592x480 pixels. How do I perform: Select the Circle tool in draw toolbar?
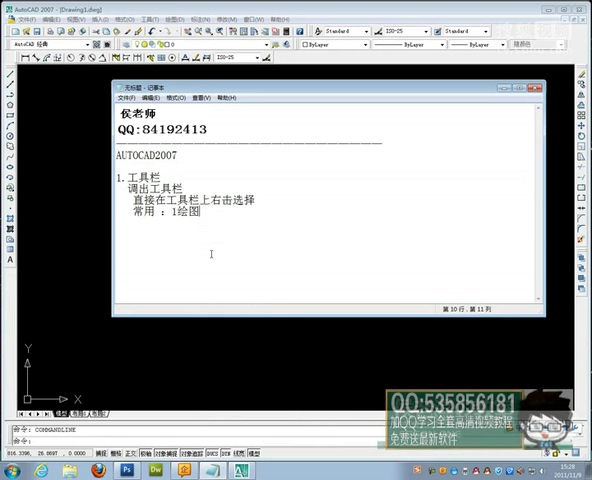coord(10,136)
